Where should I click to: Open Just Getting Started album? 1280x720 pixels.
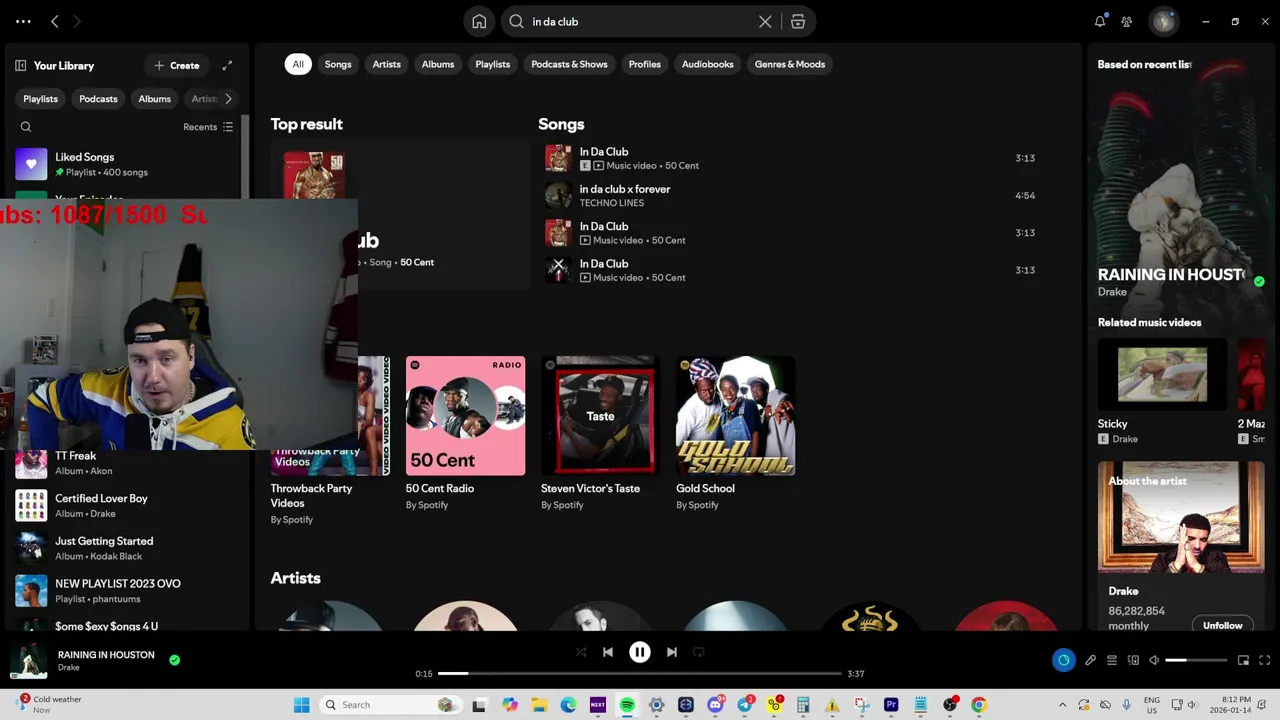point(125,548)
